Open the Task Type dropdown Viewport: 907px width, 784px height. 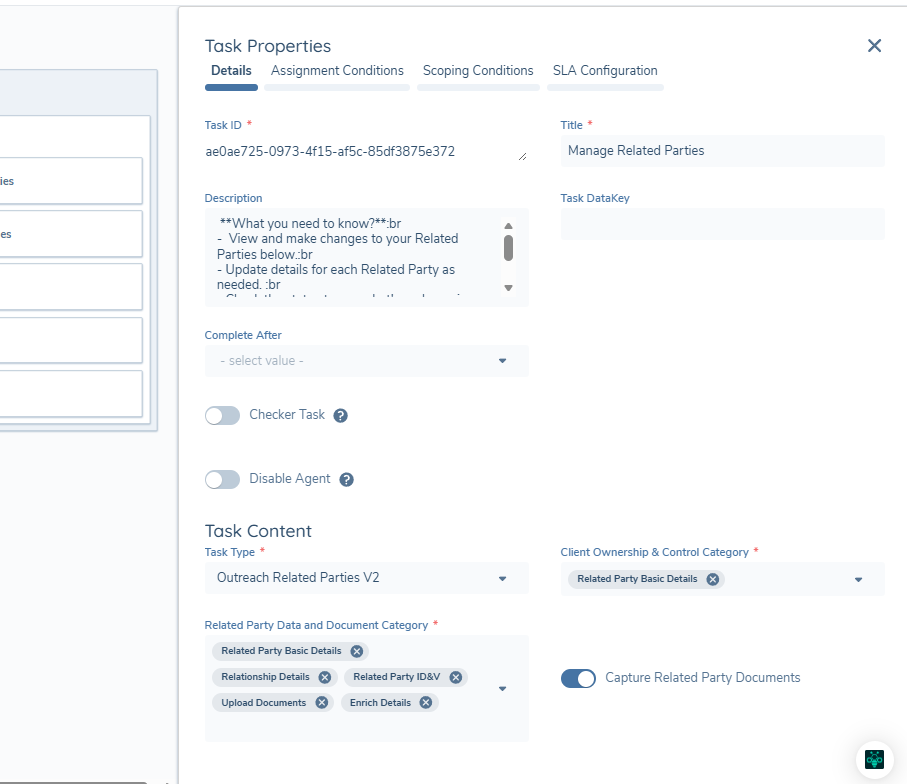[x=367, y=578]
